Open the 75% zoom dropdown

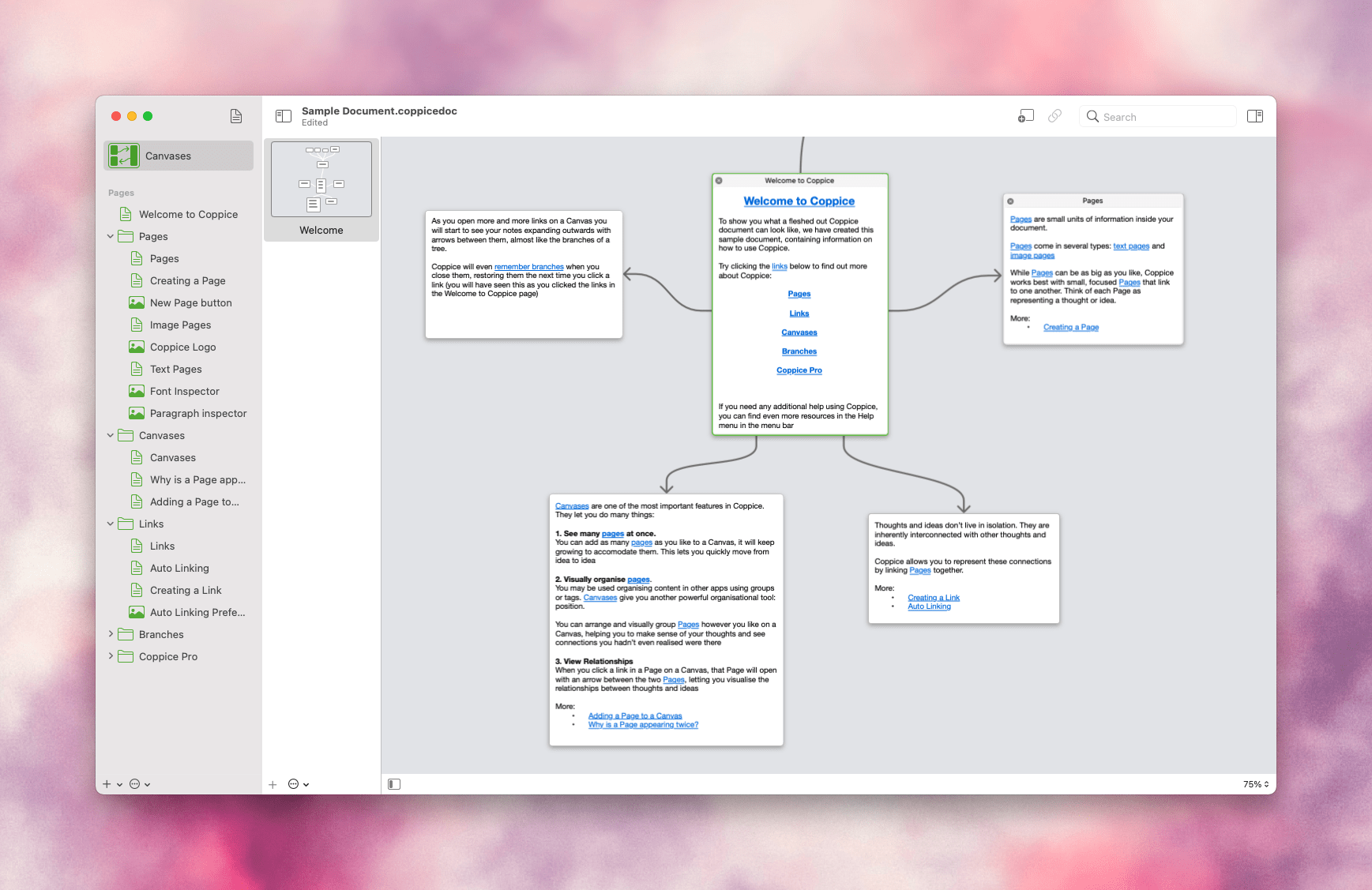pyautogui.click(x=1256, y=784)
